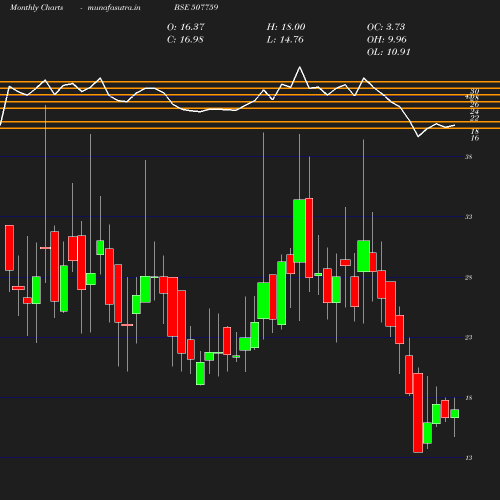Click the rightmost green candle on chart
Screen dimensions: 500x500
455,413
